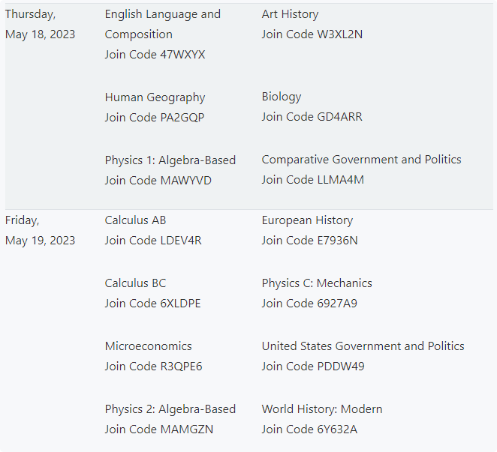The image size is (497, 452).
Task: Click the Join Code 47WXYX text
Action: (x=155, y=55)
